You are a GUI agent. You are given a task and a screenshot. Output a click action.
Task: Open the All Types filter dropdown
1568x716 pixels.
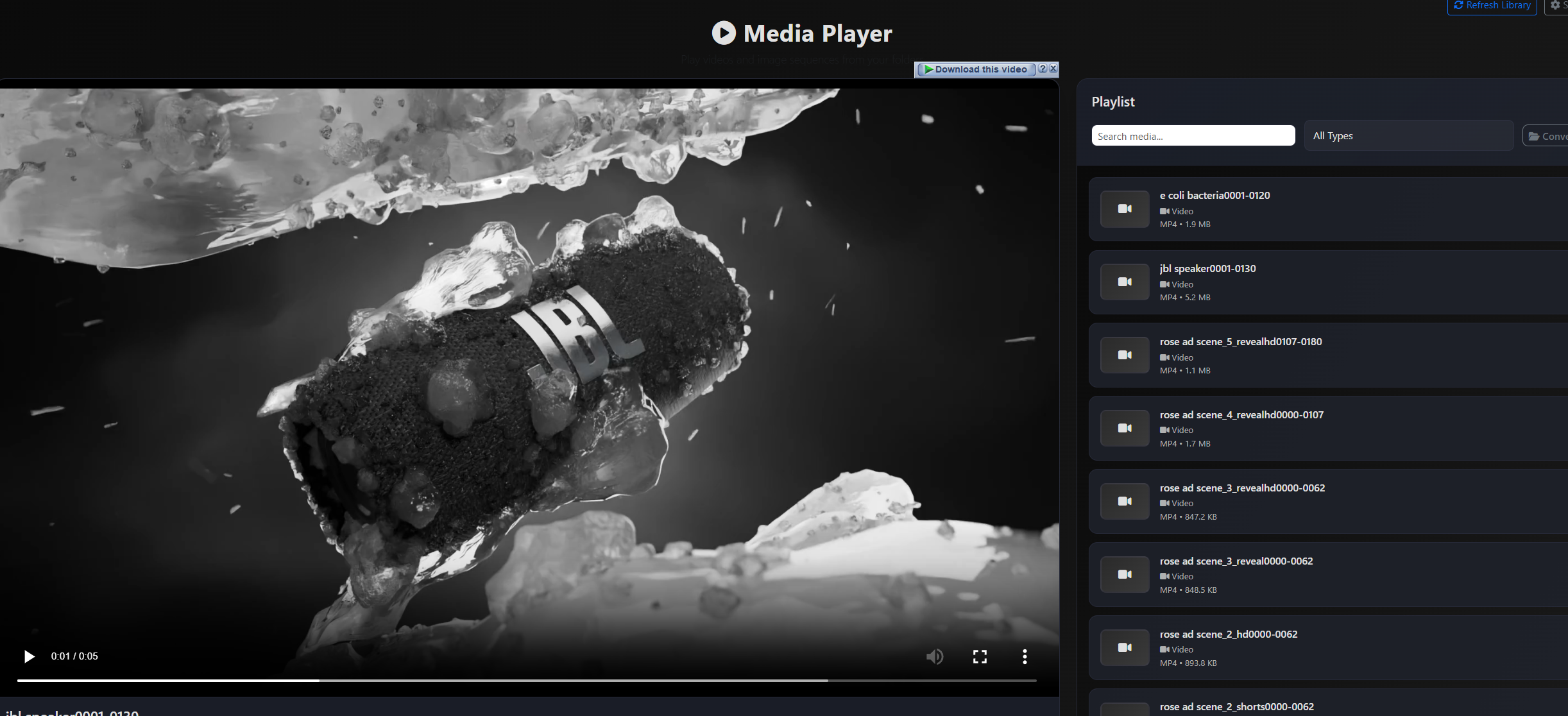pos(1408,136)
